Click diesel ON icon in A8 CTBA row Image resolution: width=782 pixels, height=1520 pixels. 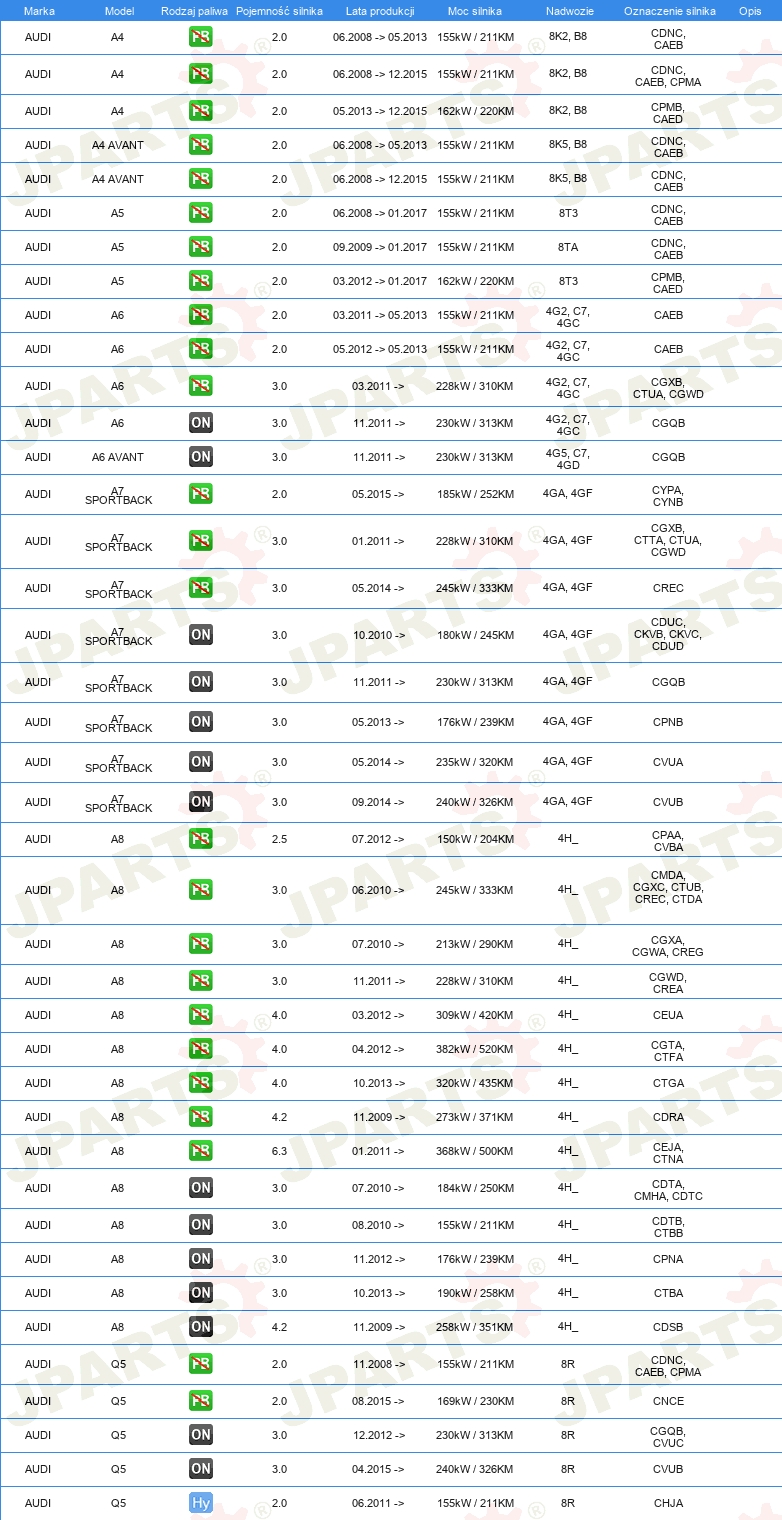pyautogui.click(x=201, y=1293)
